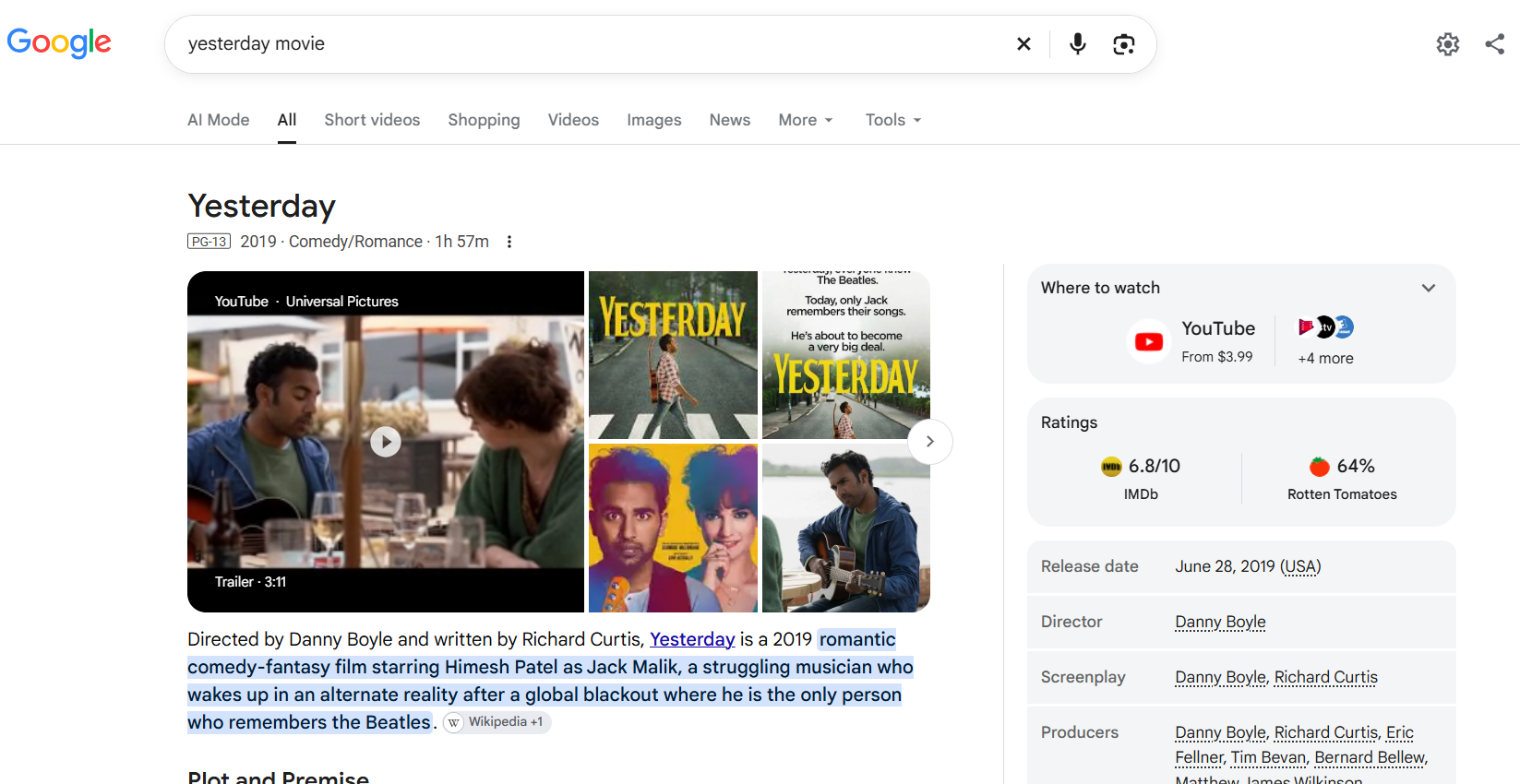This screenshot has width=1520, height=784.
Task: Click the PG-13 rating badge
Action: click(x=209, y=242)
